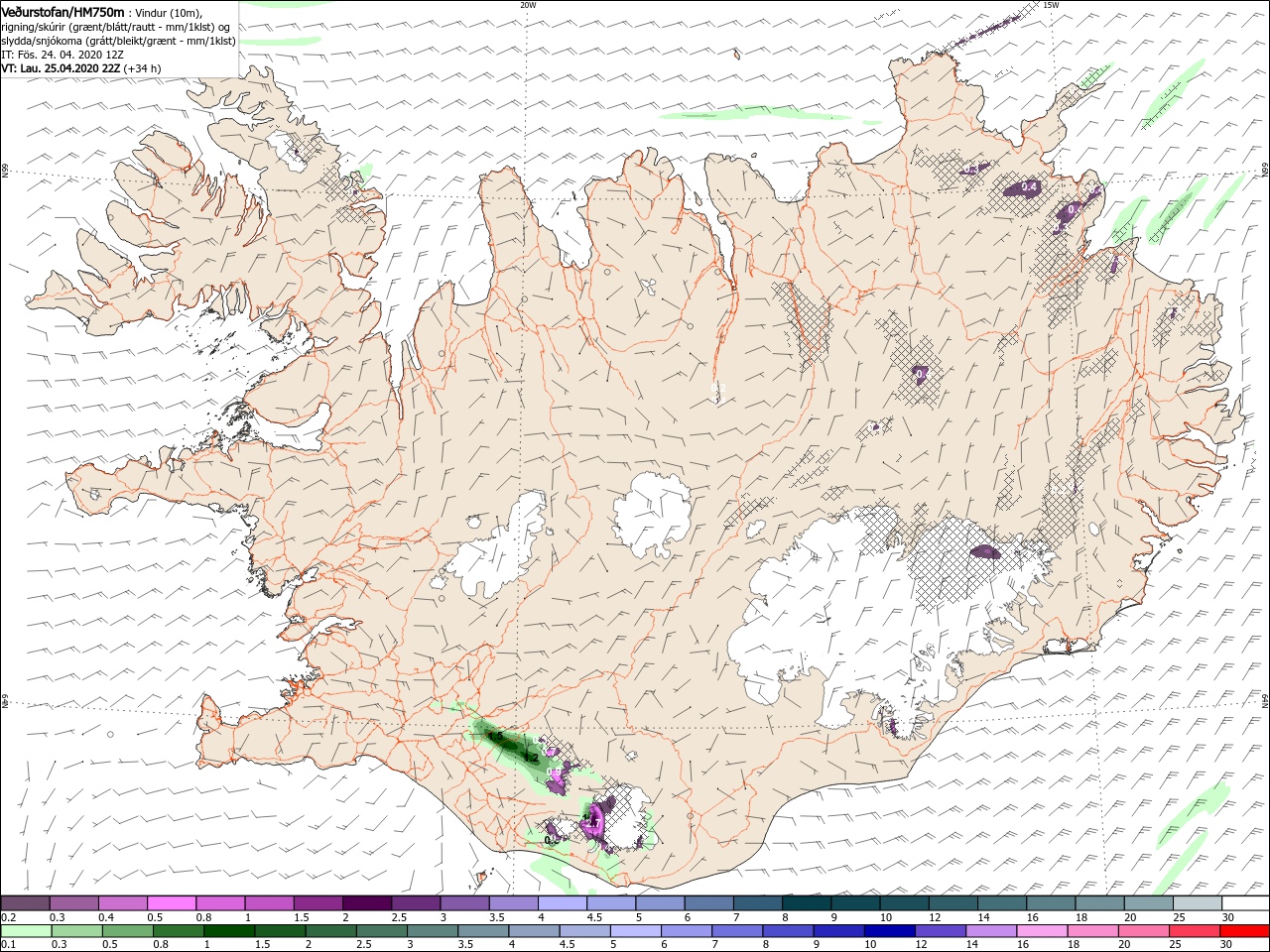Pick the light lavender 4 swatch in the top legend row
Image resolution: width=1270 pixels, height=952 pixels.
(x=562, y=903)
